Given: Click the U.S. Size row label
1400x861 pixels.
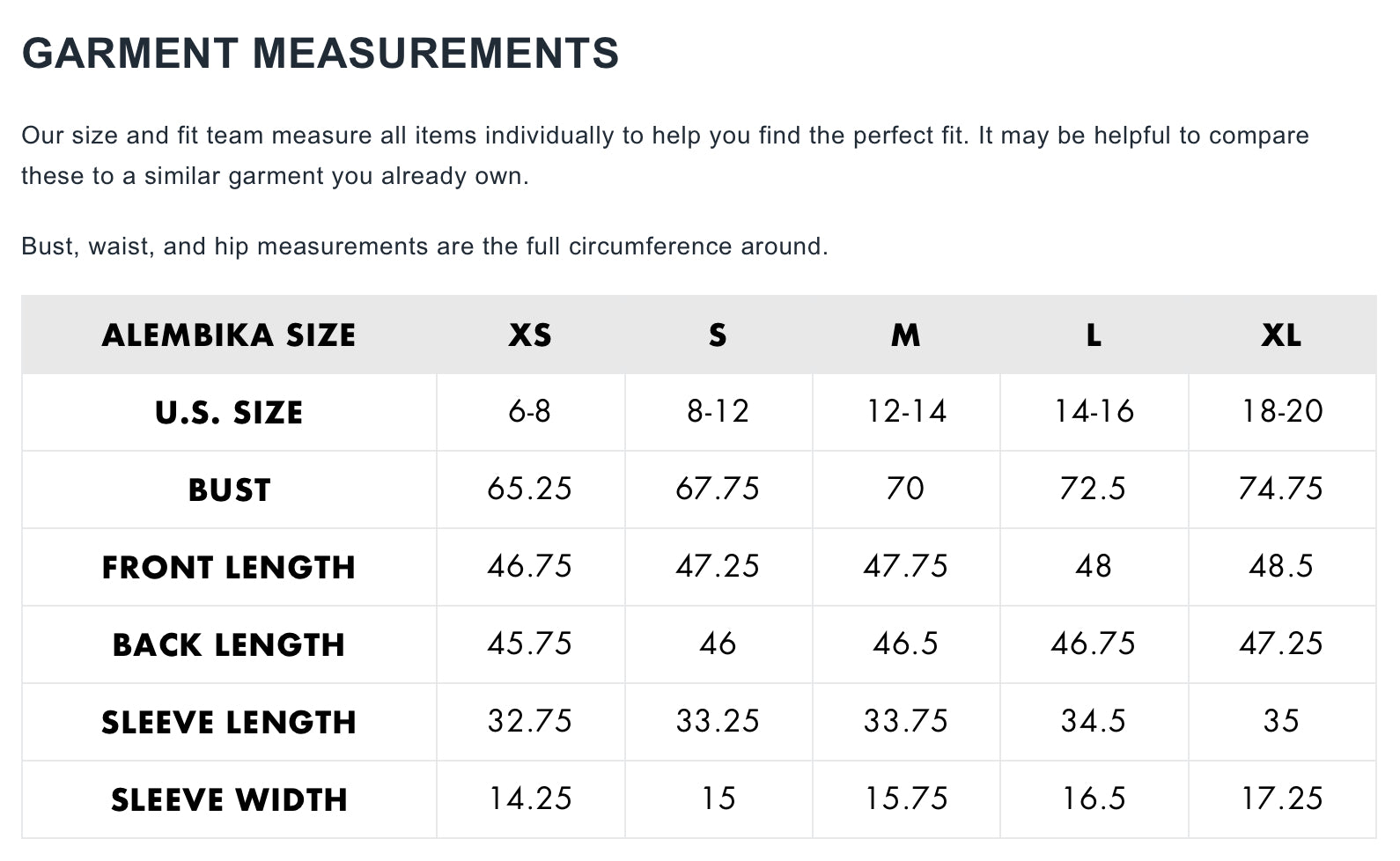Looking at the screenshot, I should click(x=229, y=412).
